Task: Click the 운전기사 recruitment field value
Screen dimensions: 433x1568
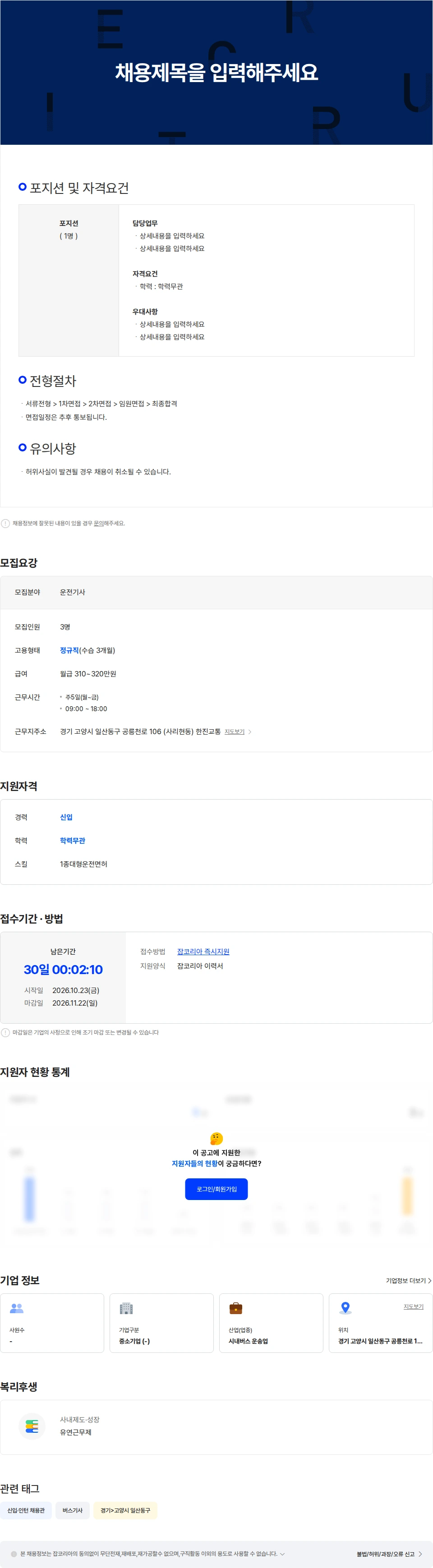Action: (73, 592)
